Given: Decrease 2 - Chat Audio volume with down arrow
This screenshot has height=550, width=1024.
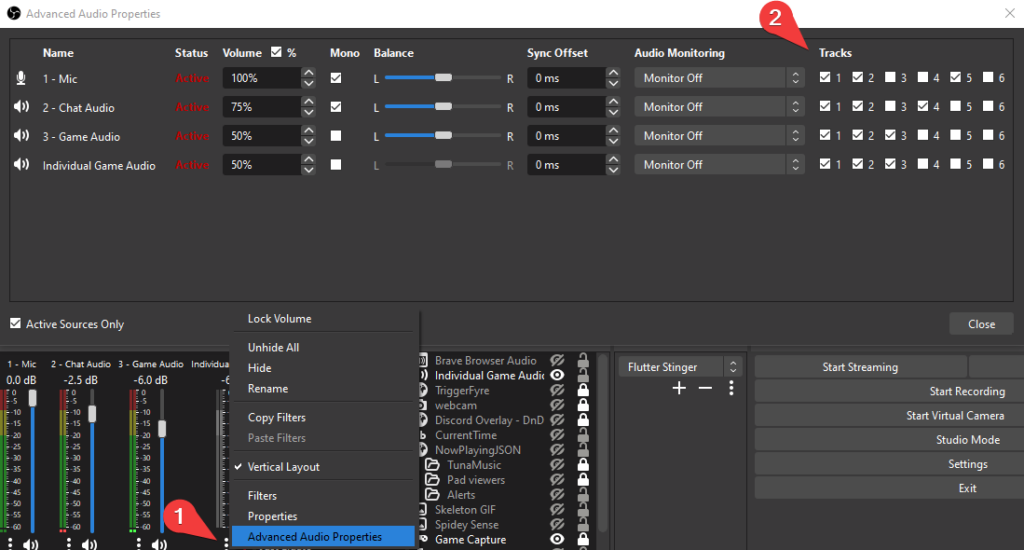Looking at the screenshot, I should coord(308,112).
